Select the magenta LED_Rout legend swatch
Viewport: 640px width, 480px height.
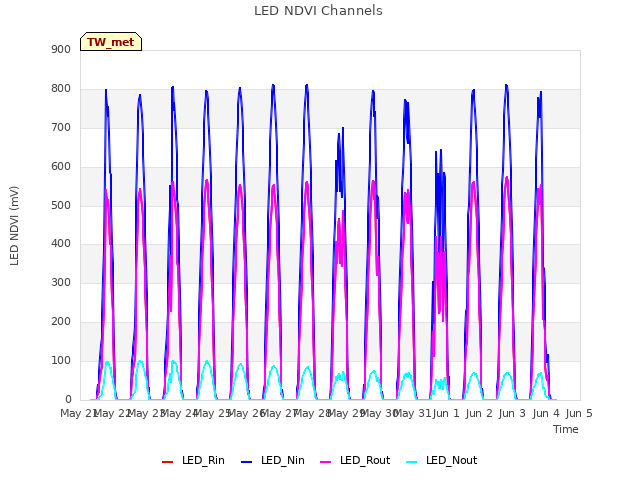[326, 462]
